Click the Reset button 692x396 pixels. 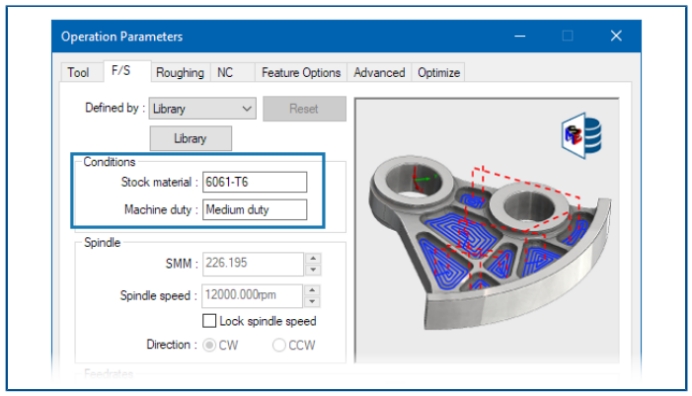click(305, 109)
